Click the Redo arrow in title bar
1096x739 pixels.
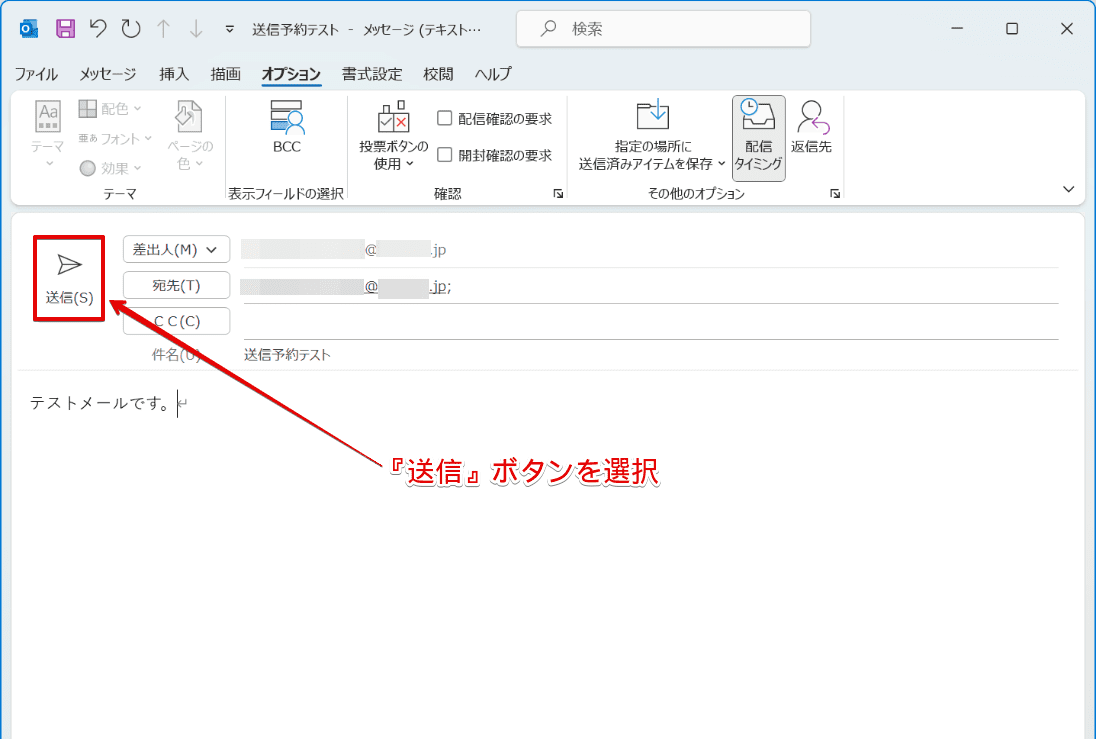[x=131, y=29]
